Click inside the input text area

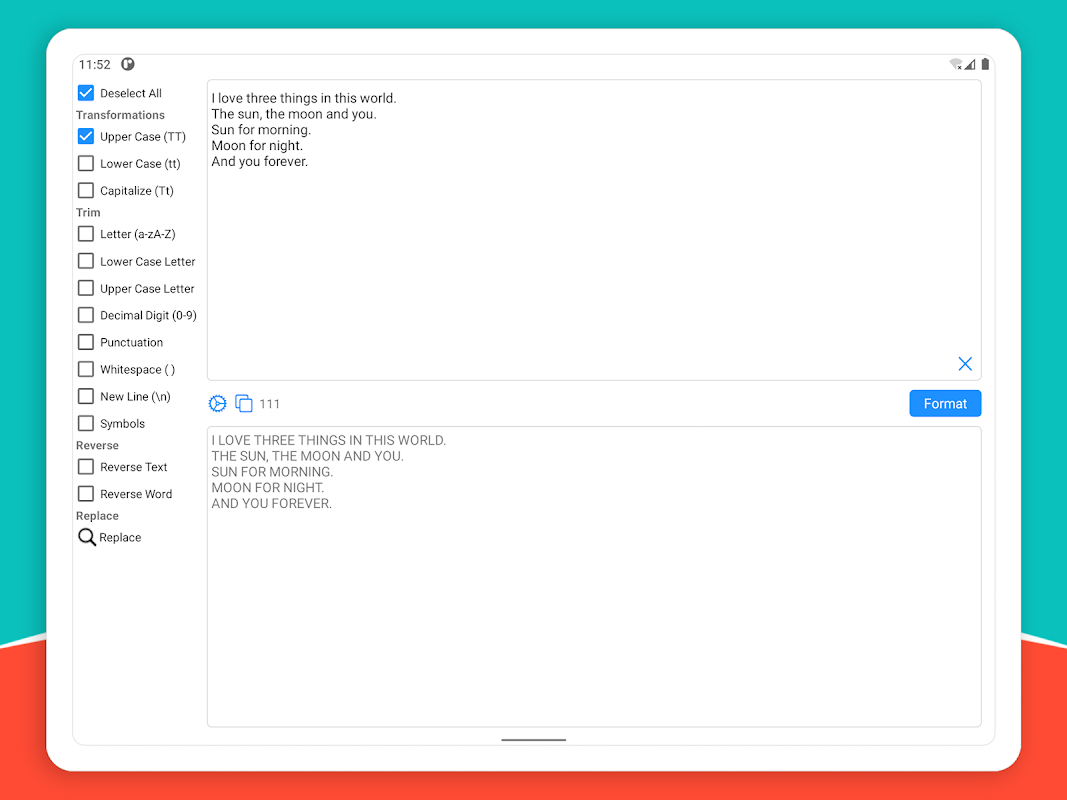[x=594, y=230]
